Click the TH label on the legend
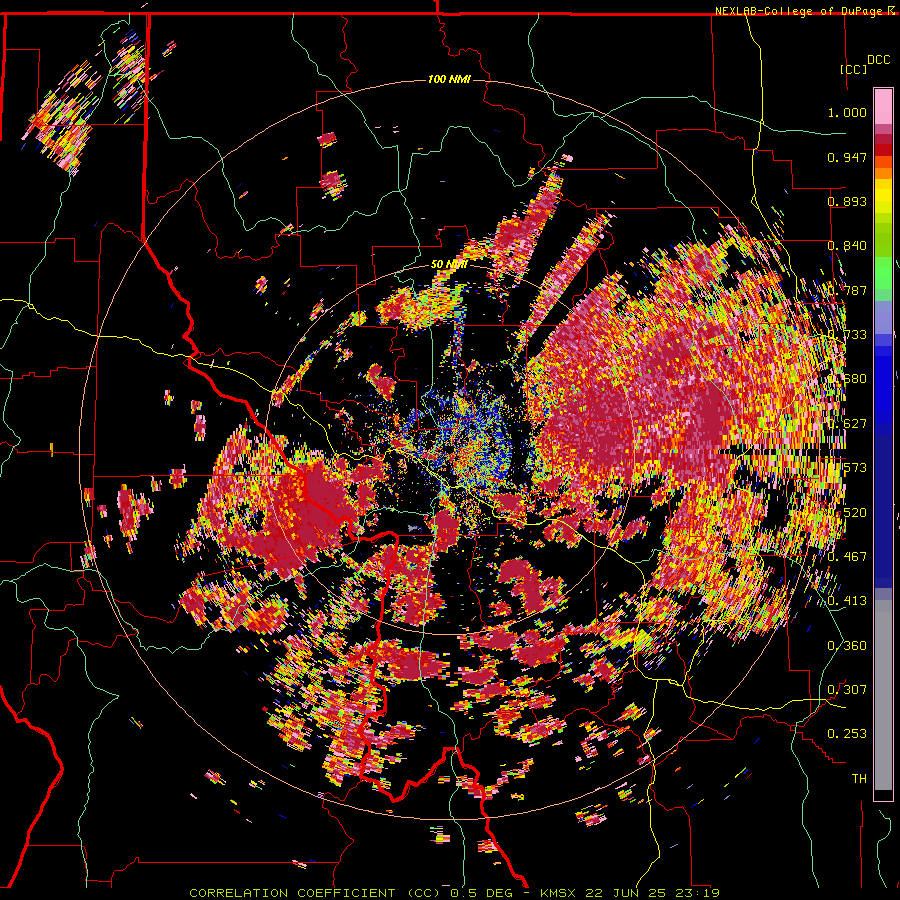Screen dimensions: 900x900 tap(859, 779)
